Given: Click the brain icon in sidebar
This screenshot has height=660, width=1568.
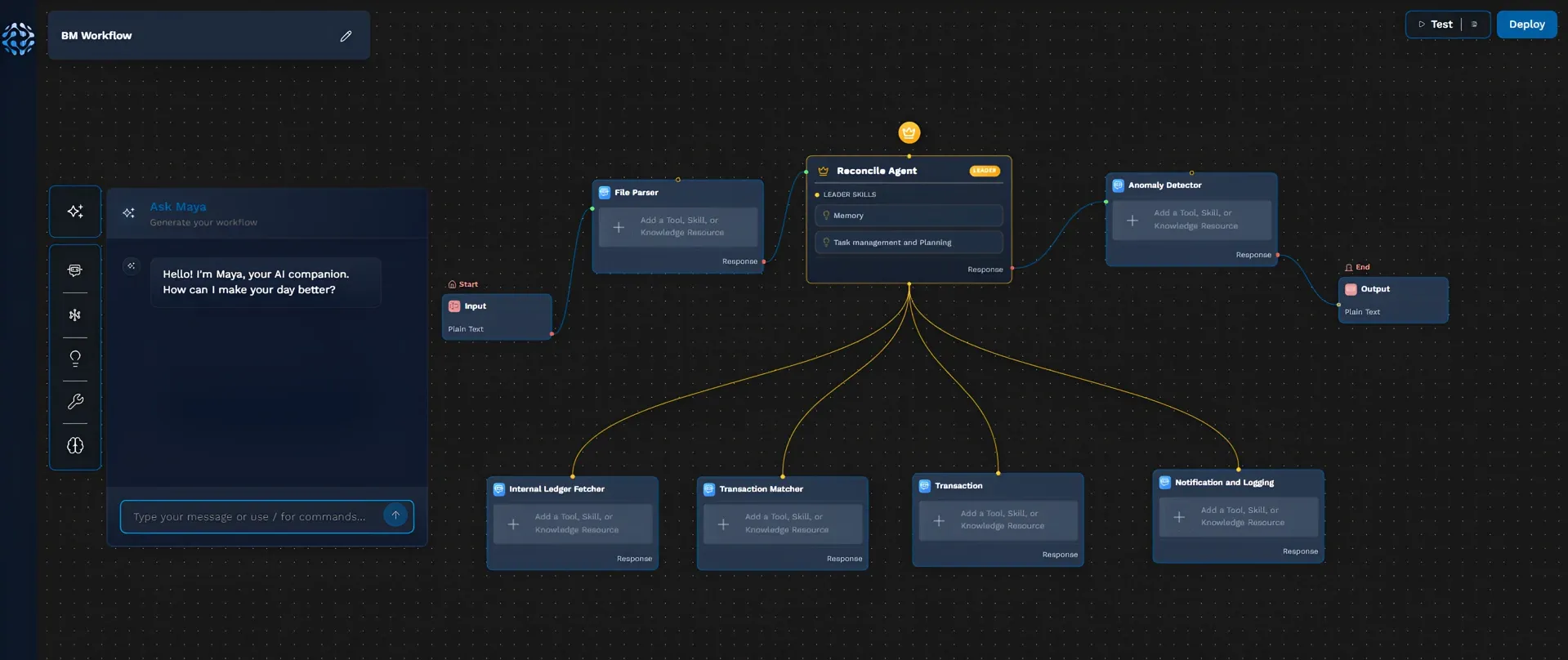Looking at the screenshot, I should tap(75, 446).
